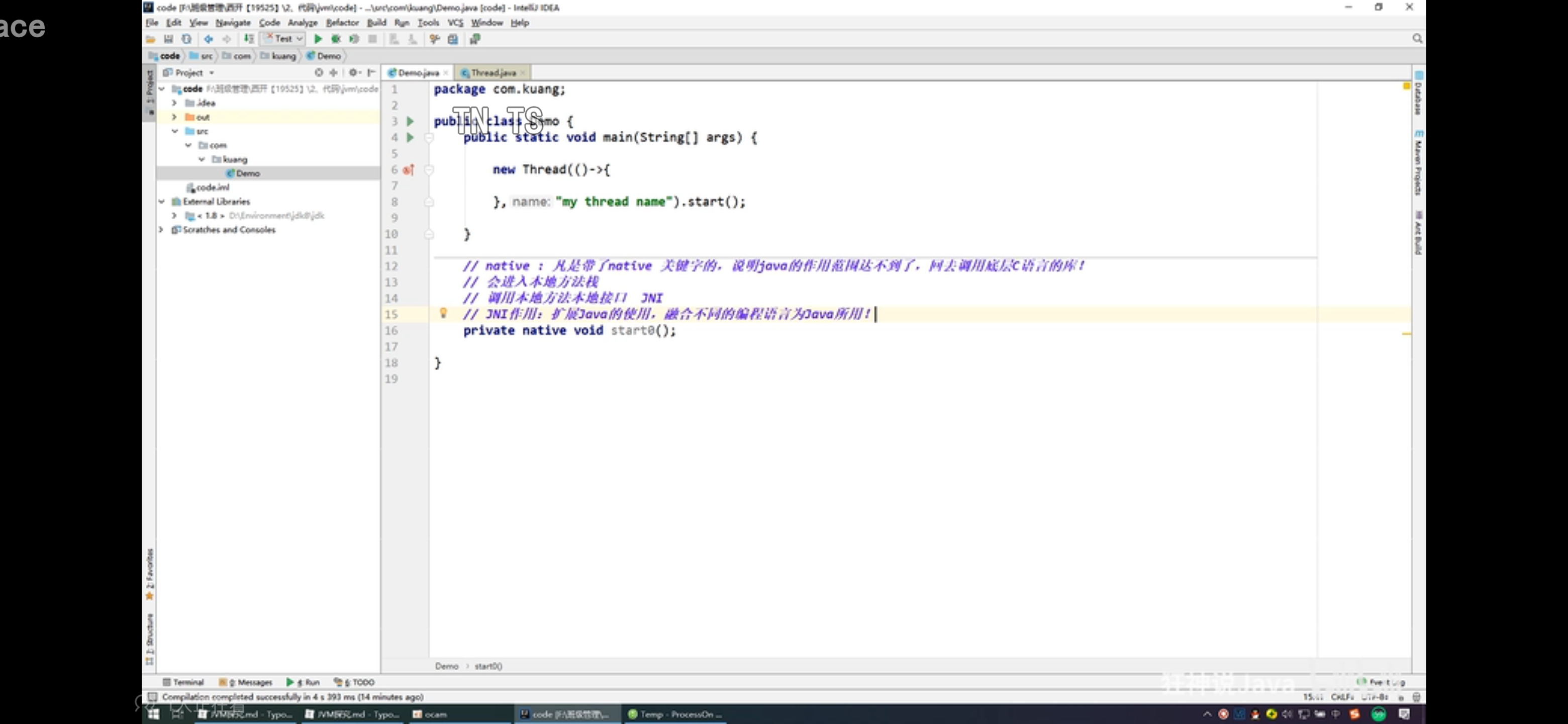Click the Synchronize refresh icon in toolbar
The height and width of the screenshot is (724, 1568).
186,39
